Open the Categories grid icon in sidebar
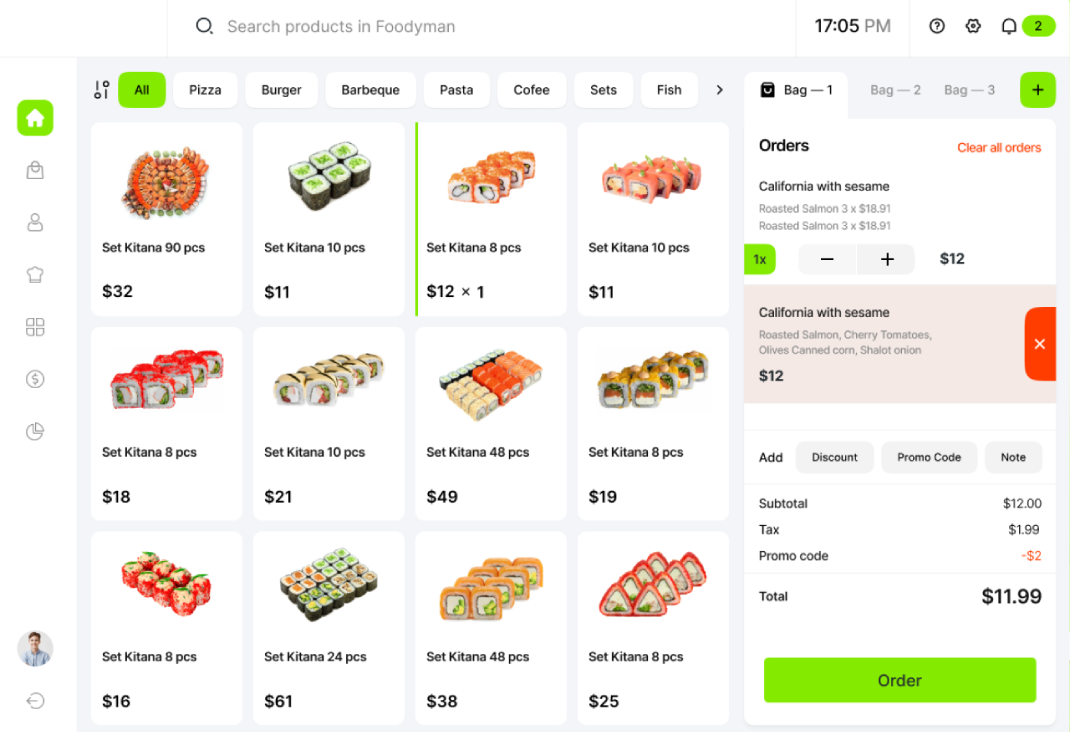Viewport: 1080px width, 732px height. [35, 327]
